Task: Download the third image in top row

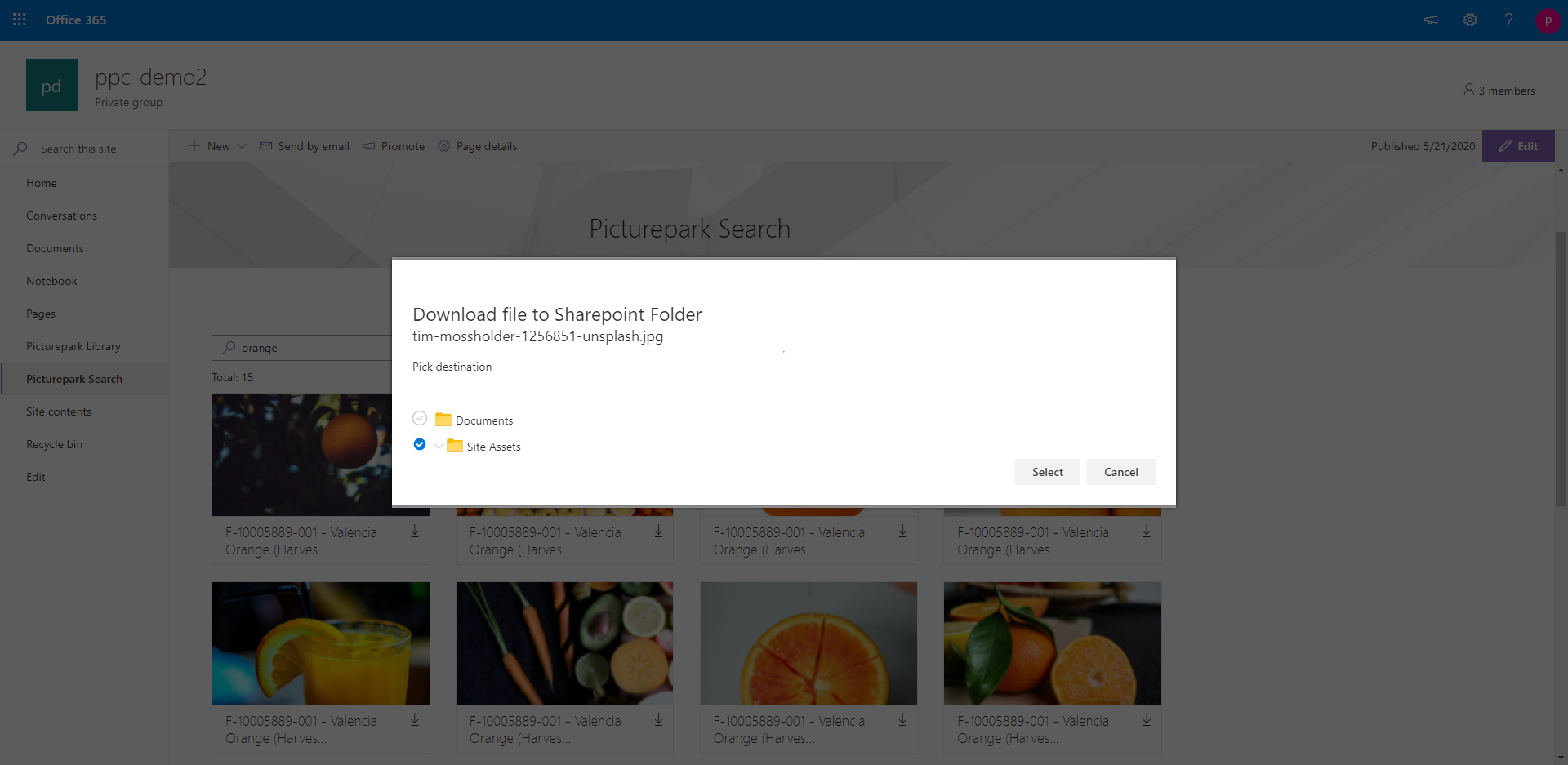Action: pyautogui.click(x=903, y=531)
